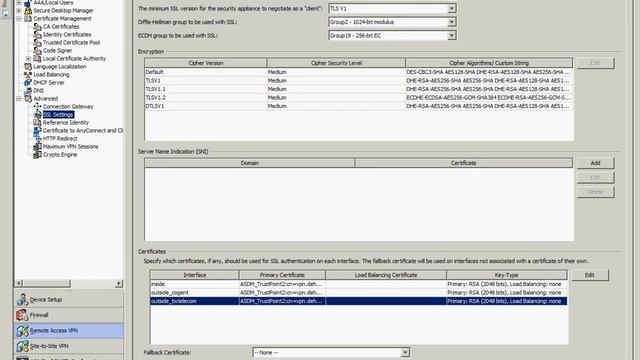The height and width of the screenshot is (360, 640).
Task: Open Maximum VPN Sessions tree item
Action: pos(71,147)
